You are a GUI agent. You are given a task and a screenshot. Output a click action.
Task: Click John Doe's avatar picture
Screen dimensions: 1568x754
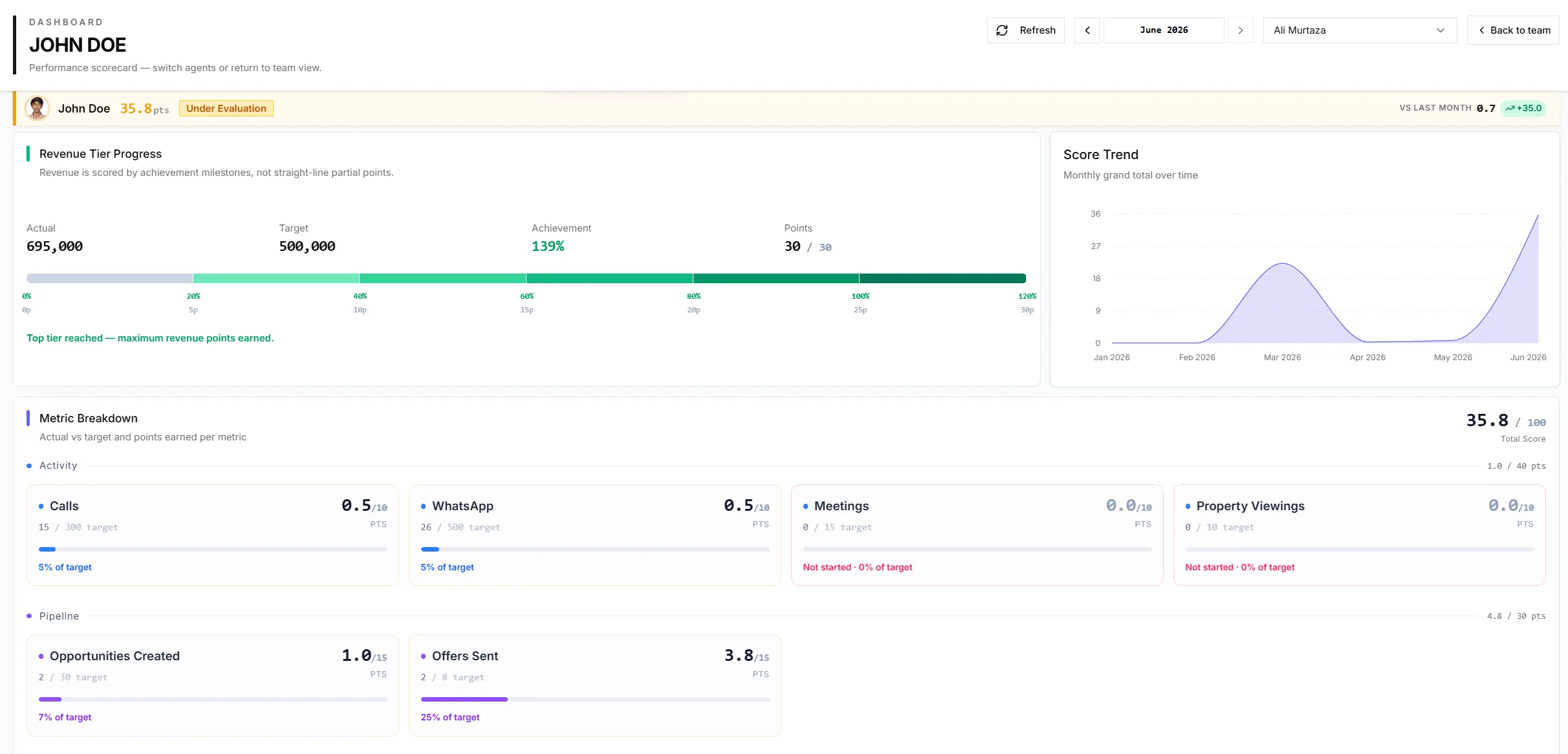point(37,108)
